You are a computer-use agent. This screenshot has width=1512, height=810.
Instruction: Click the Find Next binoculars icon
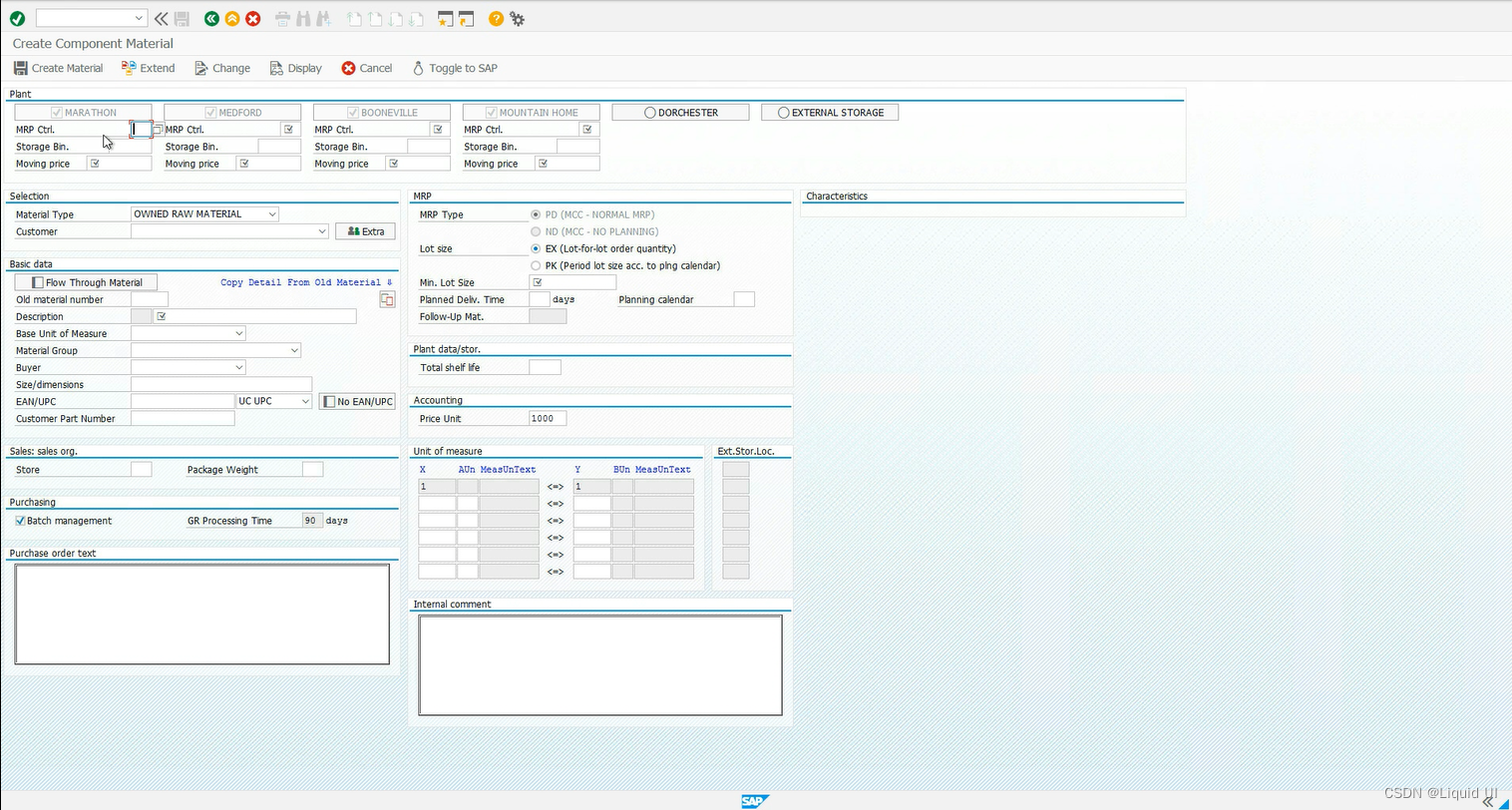point(323,18)
